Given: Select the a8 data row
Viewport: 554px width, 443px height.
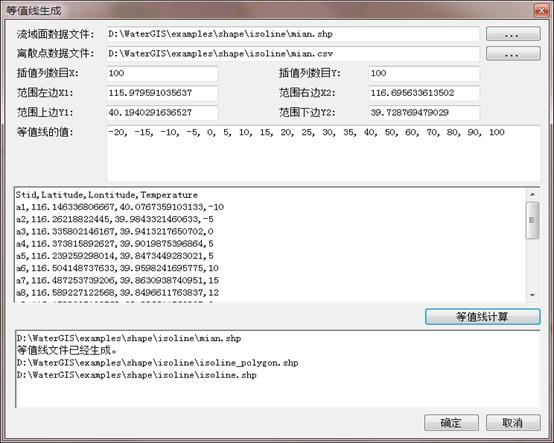Looking at the screenshot, I should point(117,293).
